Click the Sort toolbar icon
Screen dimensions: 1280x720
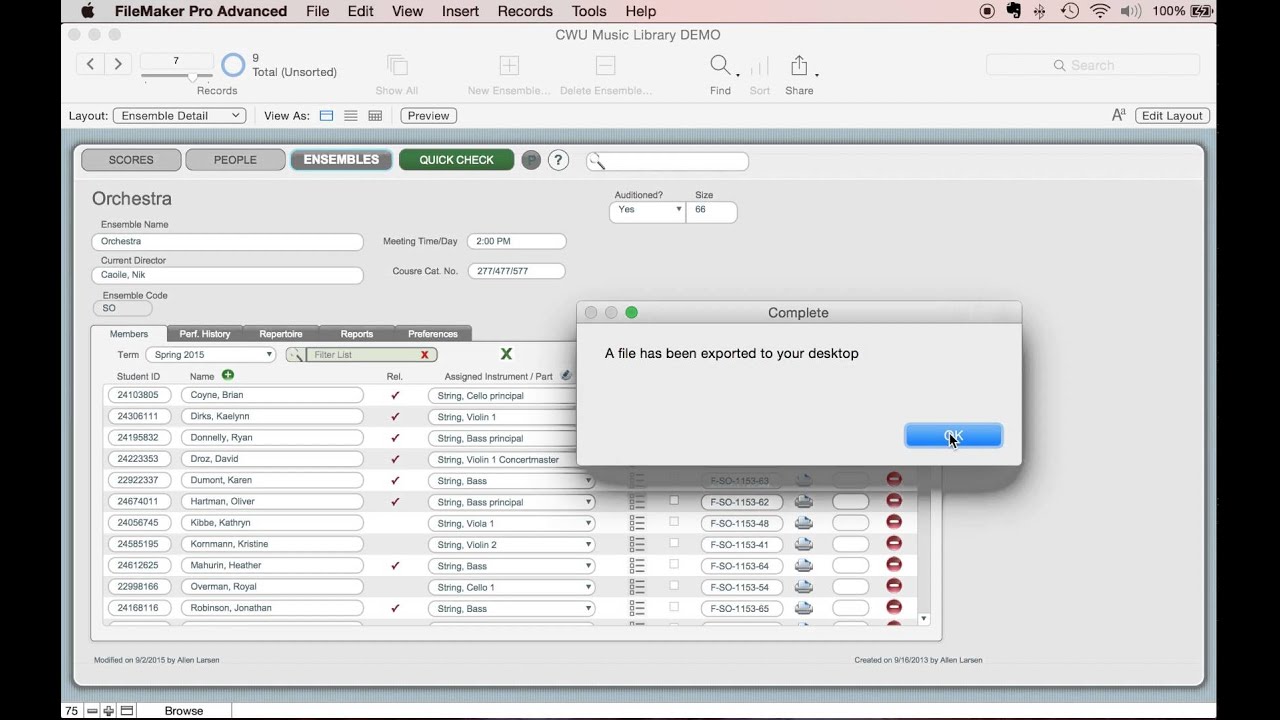tap(760, 66)
